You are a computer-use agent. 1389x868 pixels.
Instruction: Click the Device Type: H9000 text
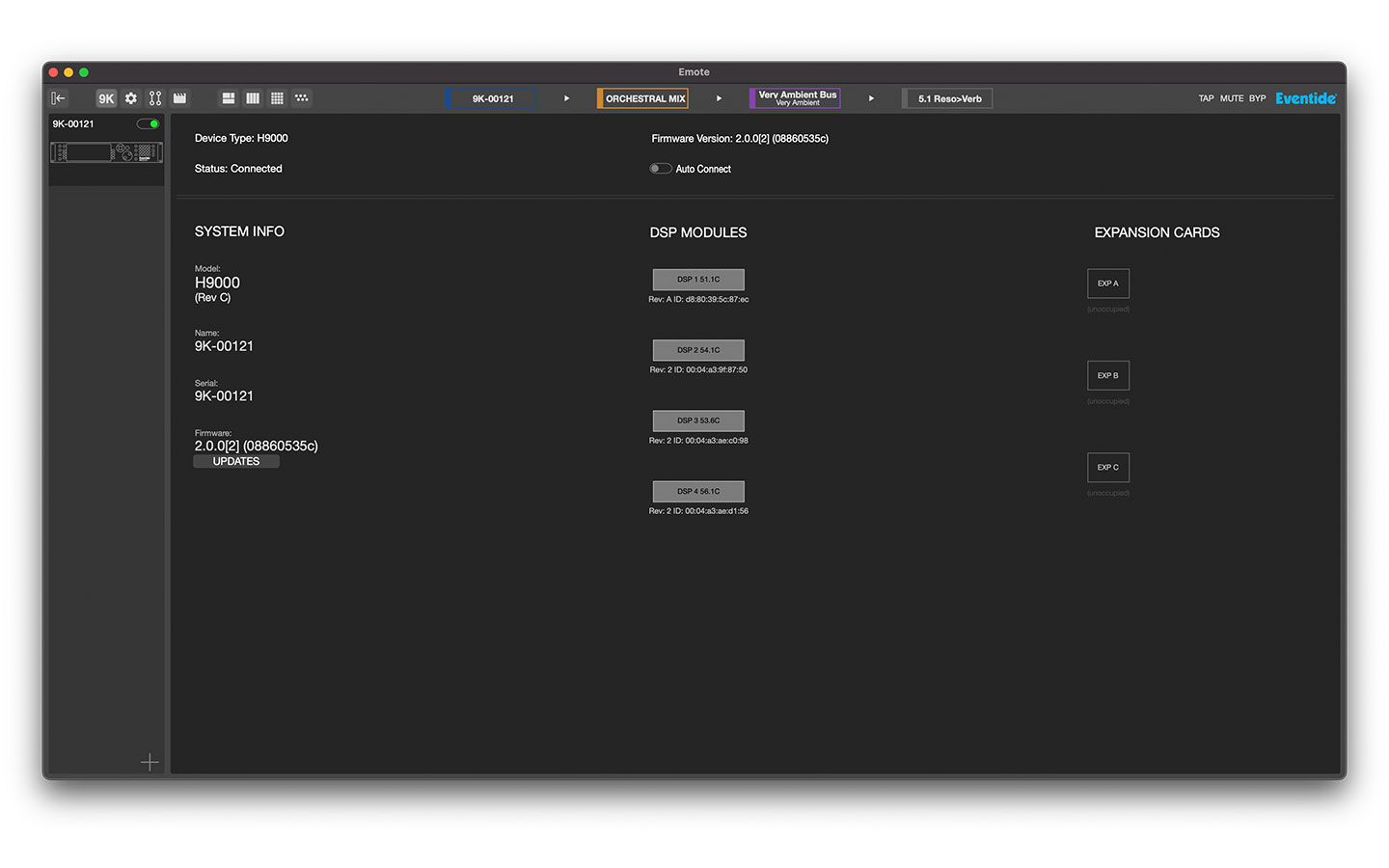241,139
